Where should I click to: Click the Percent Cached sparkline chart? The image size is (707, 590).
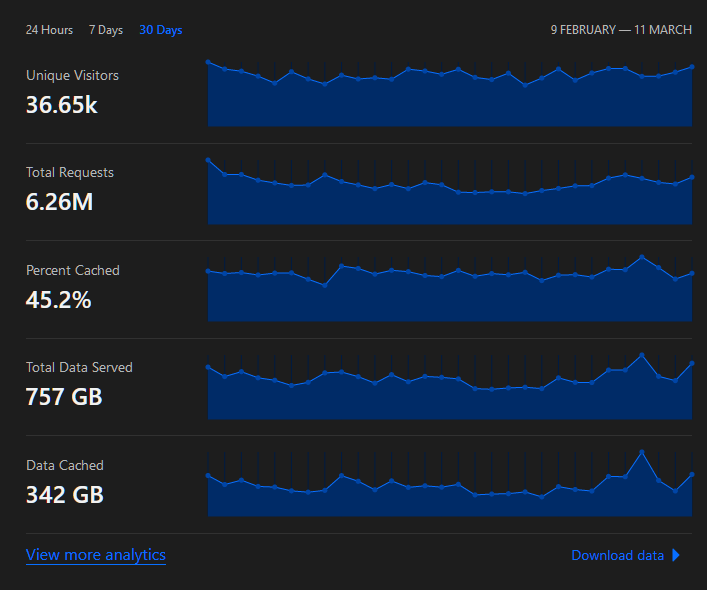tap(449, 293)
